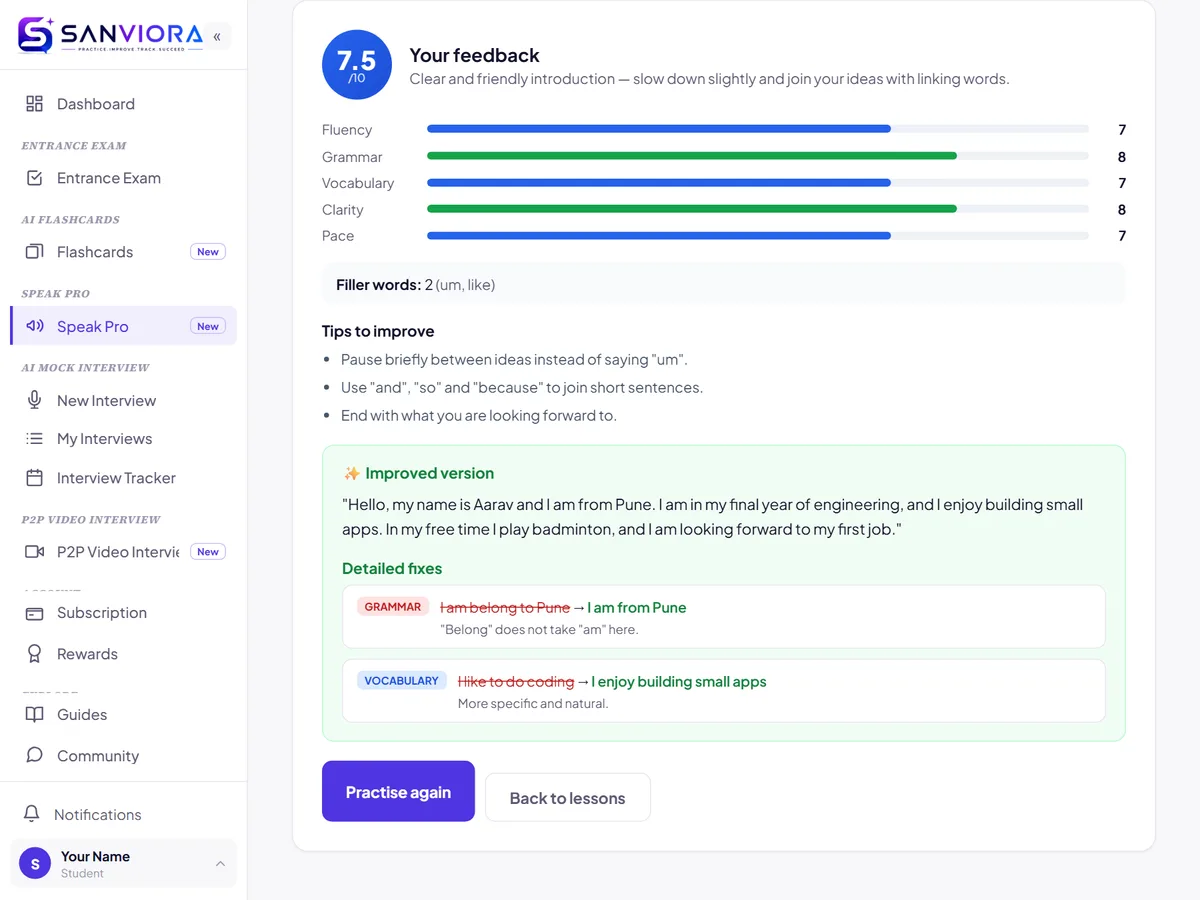Click the tip about pausing instead of "um"
1200x900 pixels.
(x=514, y=359)
